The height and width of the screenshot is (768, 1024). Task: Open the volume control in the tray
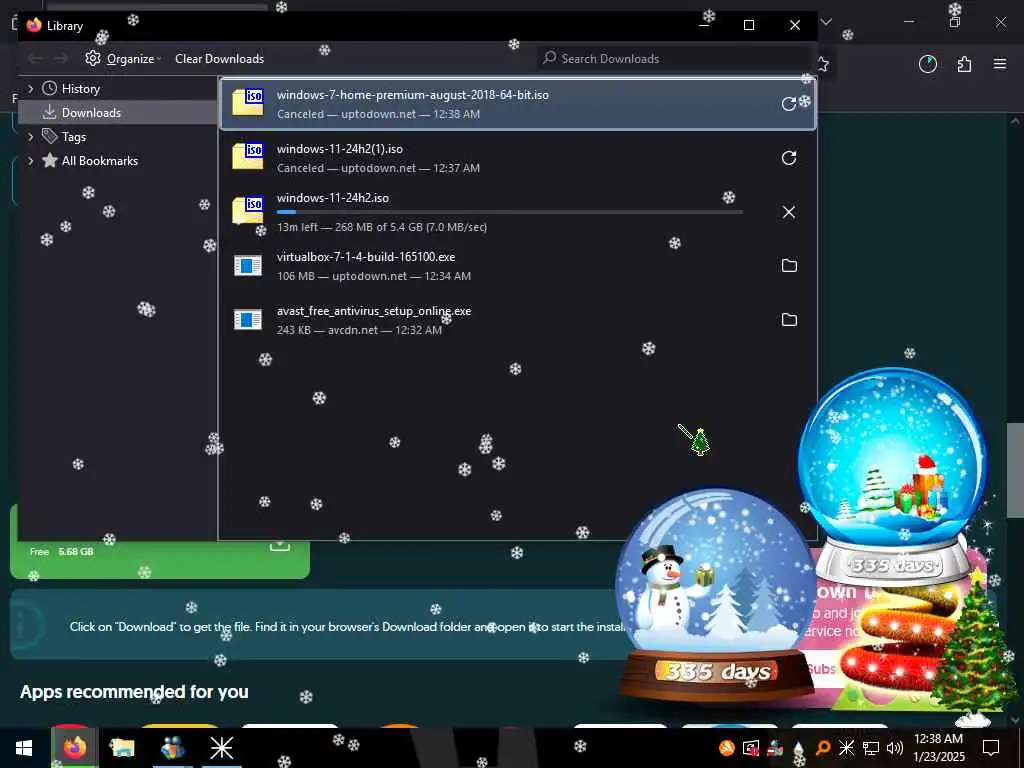[895, 748]
